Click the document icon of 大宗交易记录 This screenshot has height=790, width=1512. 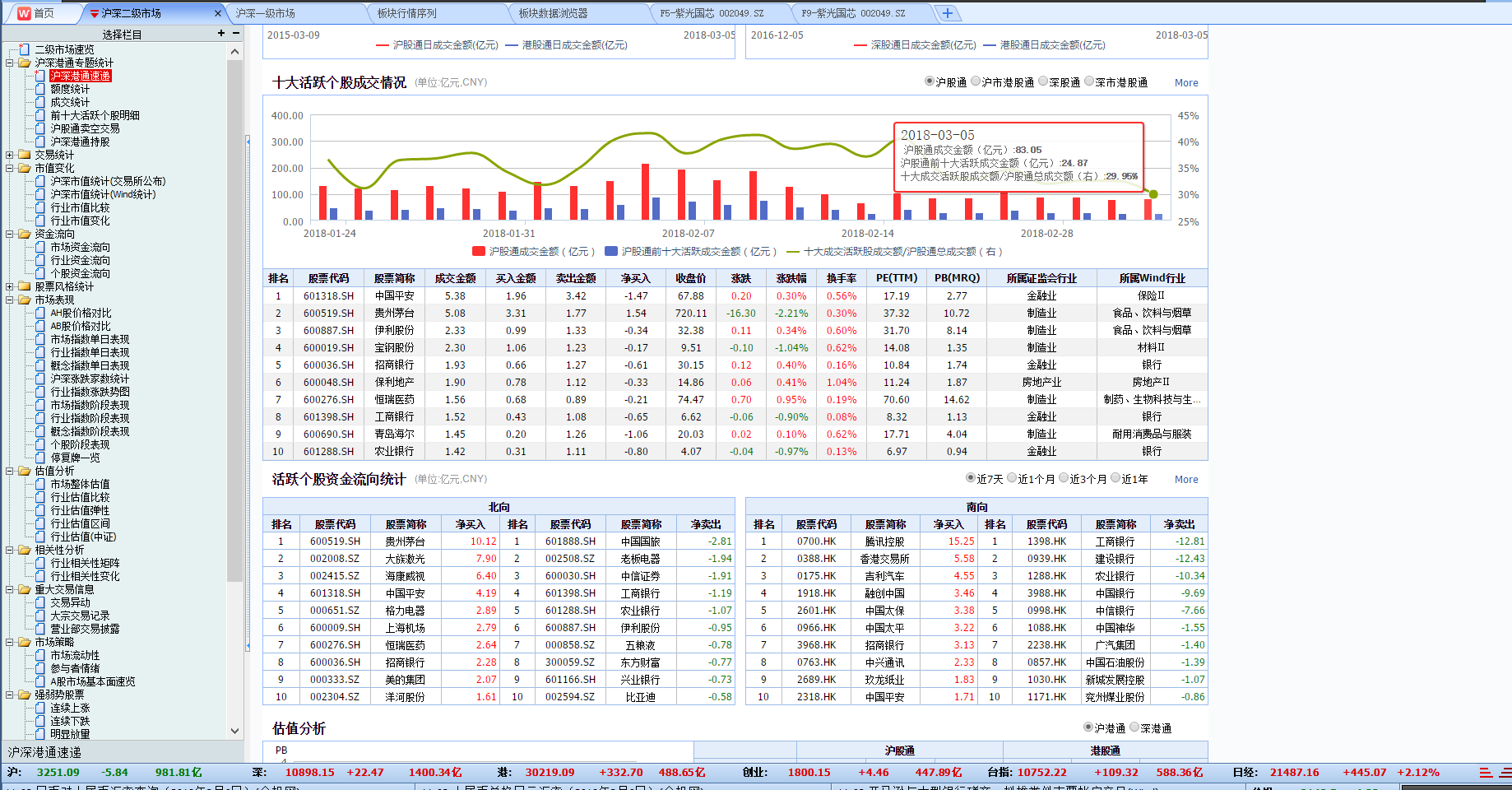tap(40, 616)
